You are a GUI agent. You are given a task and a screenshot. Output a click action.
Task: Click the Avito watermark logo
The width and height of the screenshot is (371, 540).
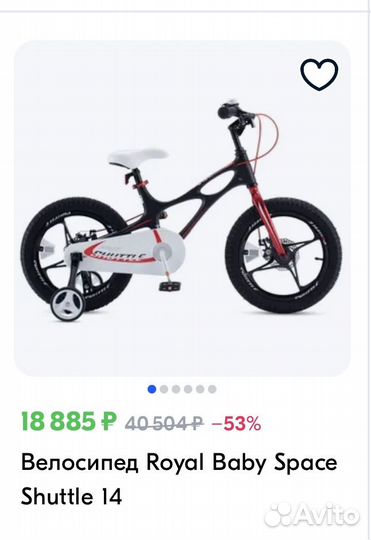pos(312,516)
